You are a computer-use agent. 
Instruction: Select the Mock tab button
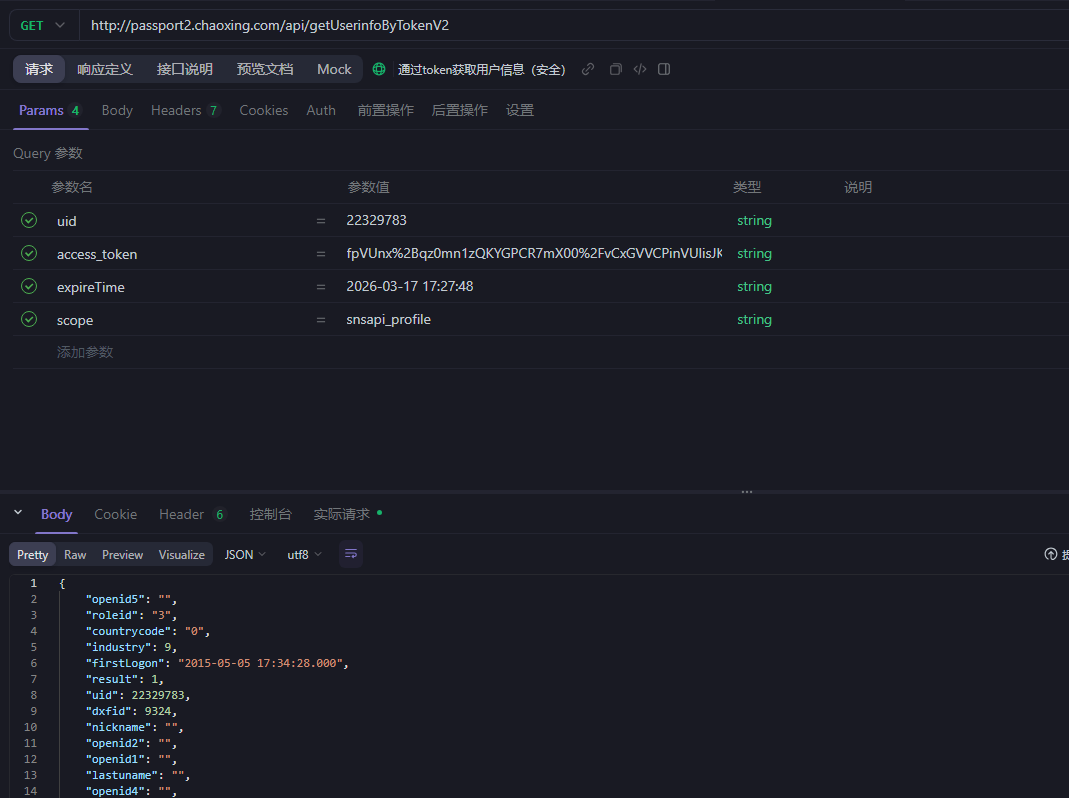[334, 69]
